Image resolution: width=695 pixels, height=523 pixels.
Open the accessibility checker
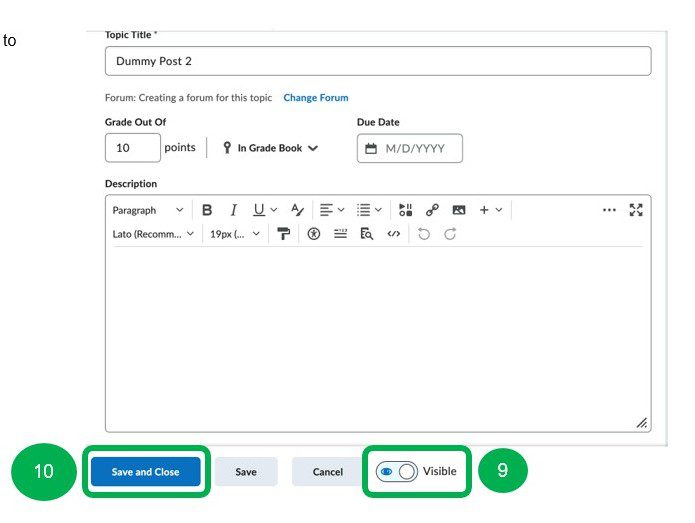click(x=313, y=234)
